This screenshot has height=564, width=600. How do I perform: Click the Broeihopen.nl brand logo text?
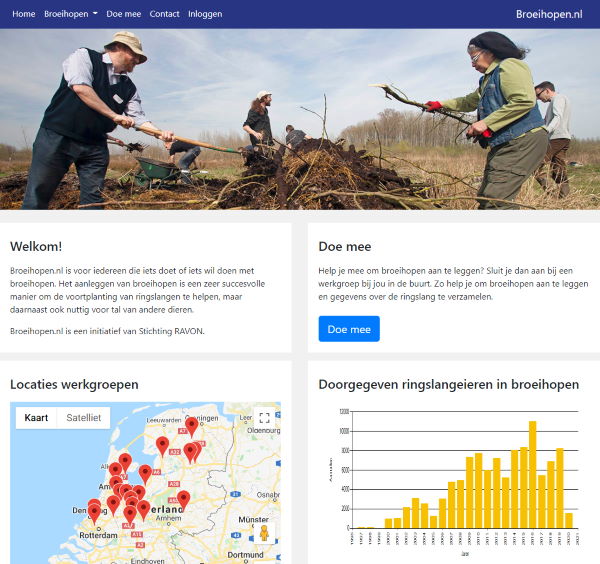pyautogui.click(x=549, y=14)
